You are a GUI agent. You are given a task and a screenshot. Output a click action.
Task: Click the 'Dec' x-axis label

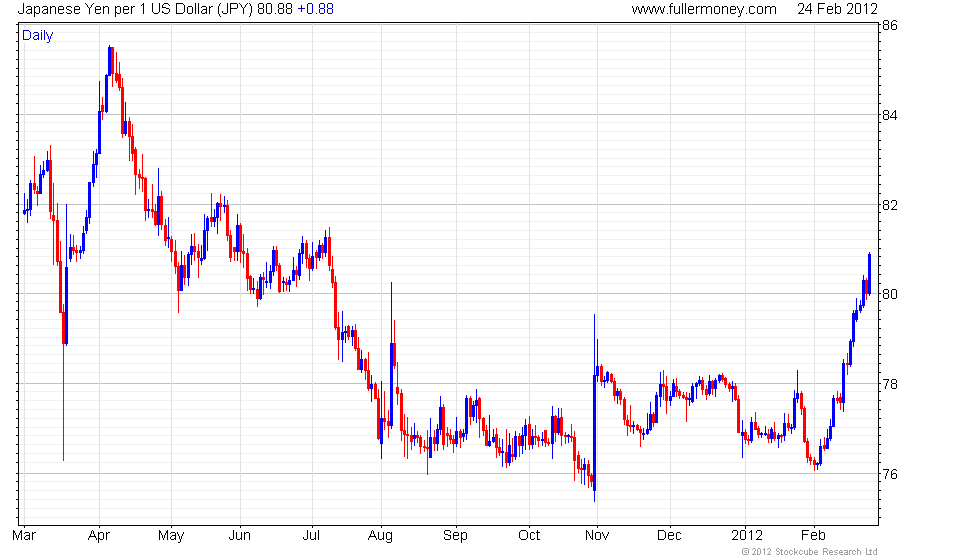[x=669, y=536]
